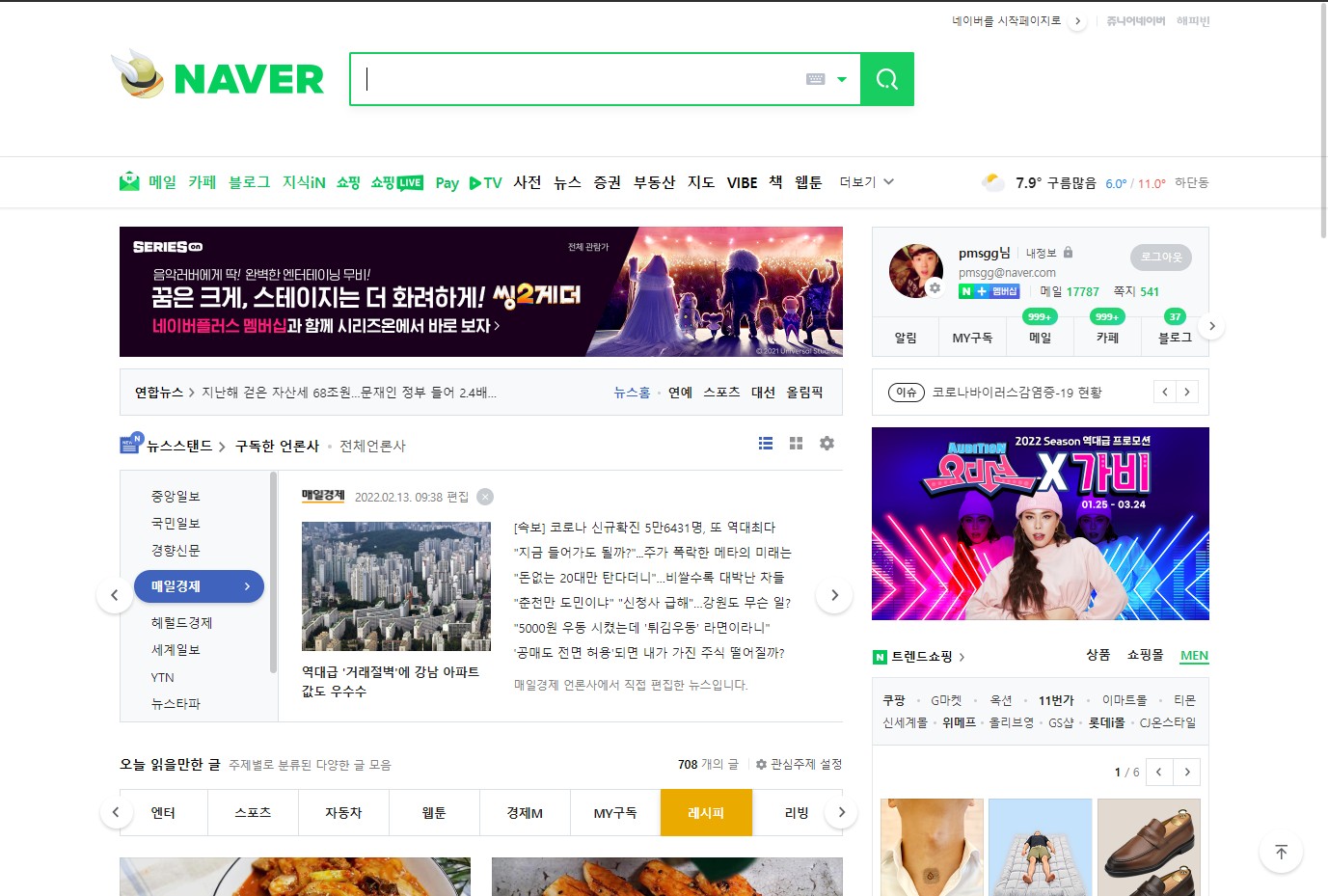Open profile settings gear on avatar

pyautogui.click(x=934, y=287)
